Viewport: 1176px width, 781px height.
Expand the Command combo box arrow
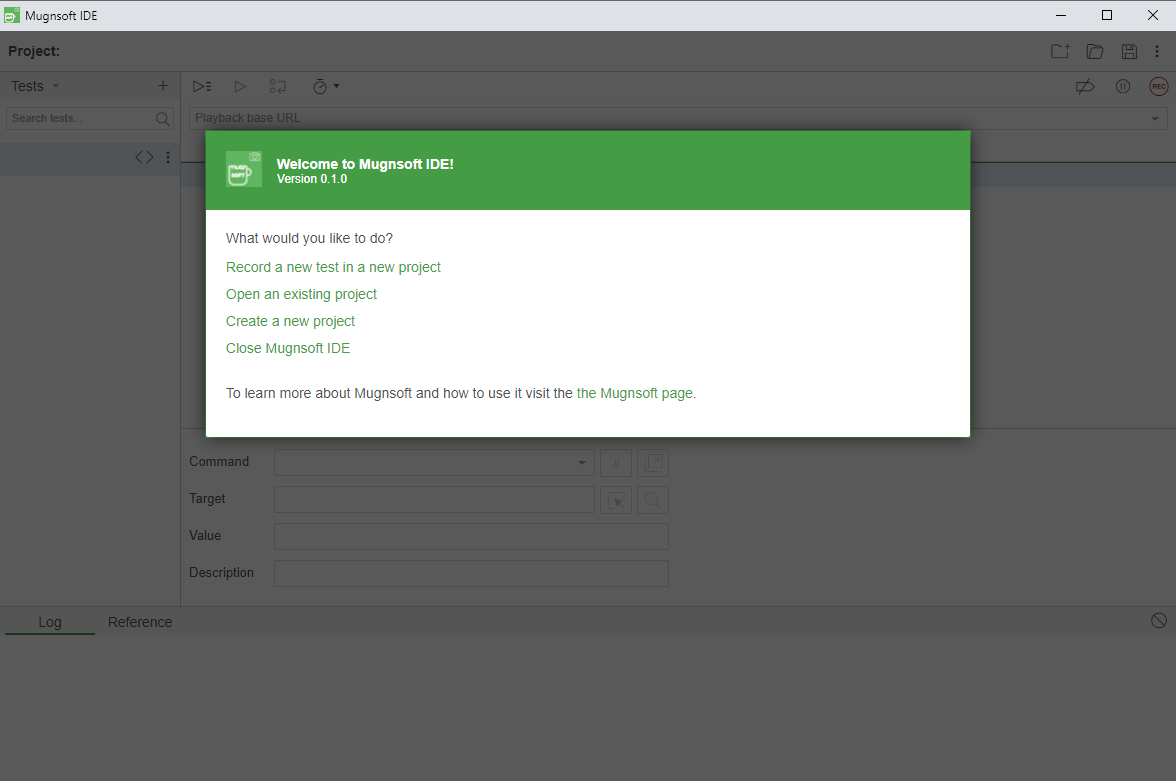tap(582, 463)
